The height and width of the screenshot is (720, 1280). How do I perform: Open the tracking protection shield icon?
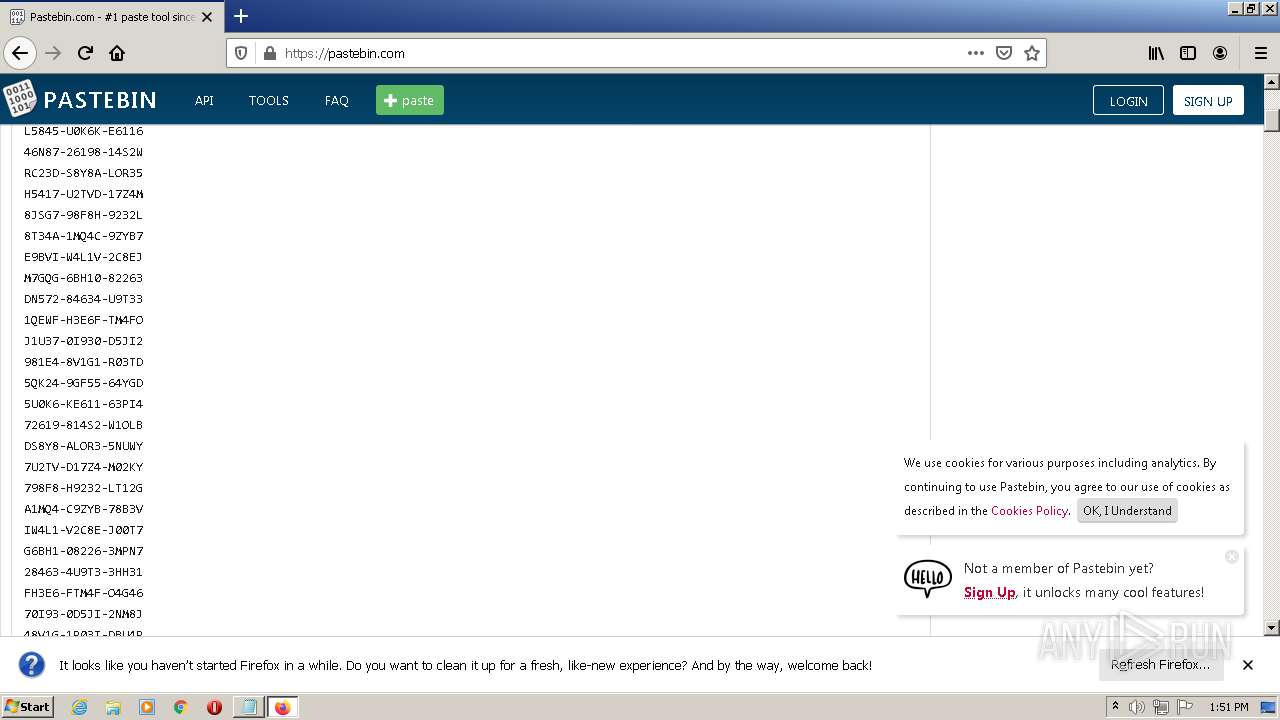coord(241,53)
